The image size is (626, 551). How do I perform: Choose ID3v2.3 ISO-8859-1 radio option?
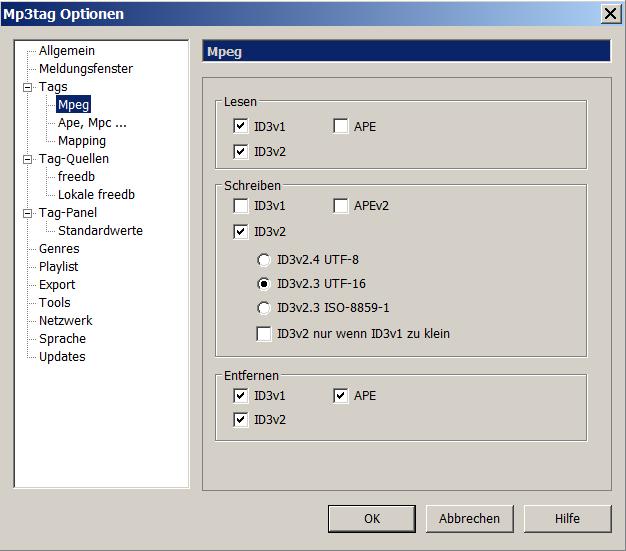point(263,308)
